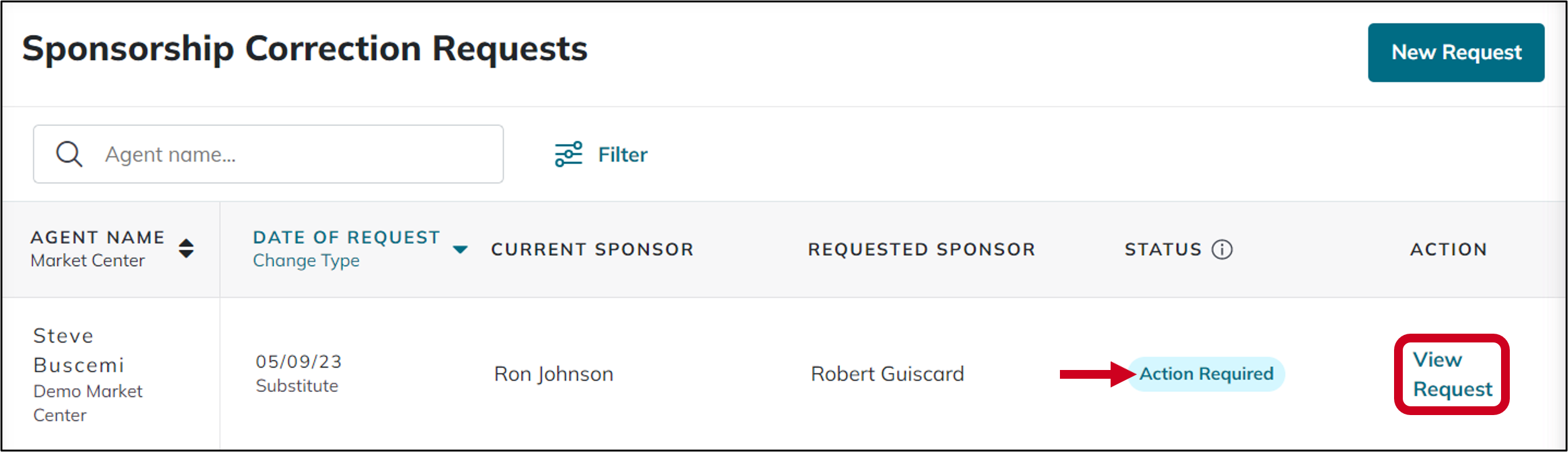
Task: Select the Requested Sponsor header label
Action: (922, 249)
